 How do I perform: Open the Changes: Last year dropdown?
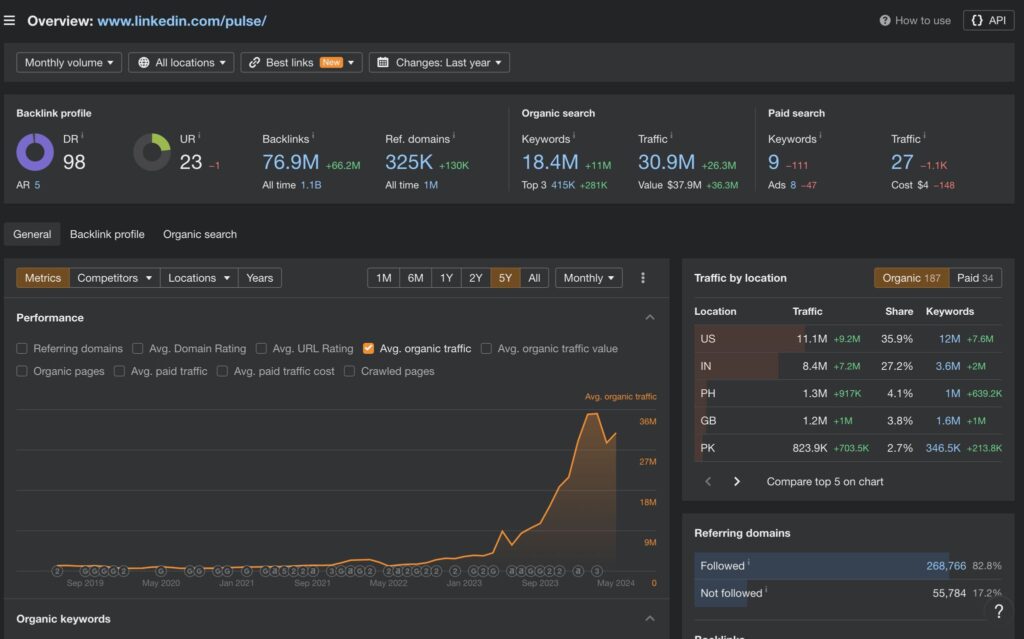pyautogui.click(x=439, y=63)
